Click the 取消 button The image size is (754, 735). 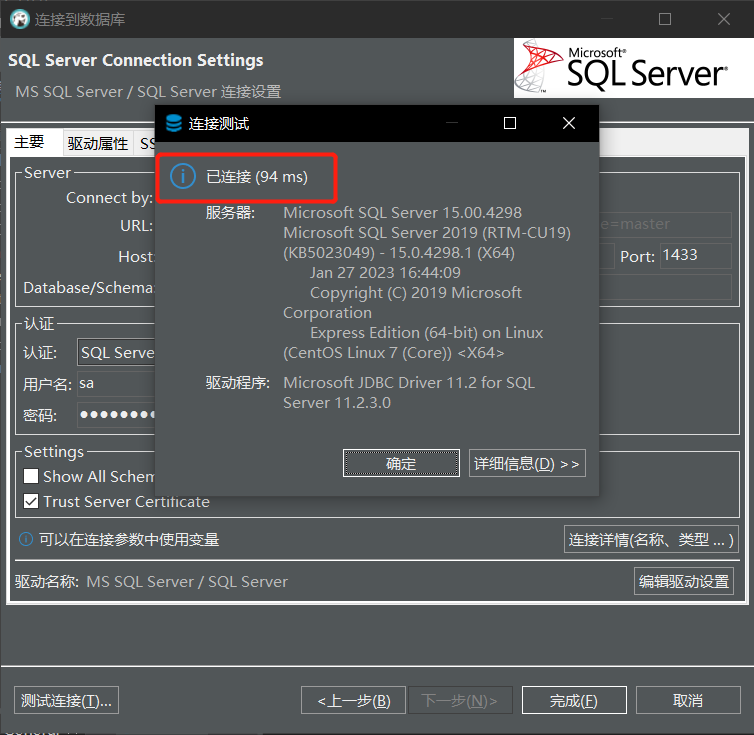pyautogui.click(x=688, y=700)
